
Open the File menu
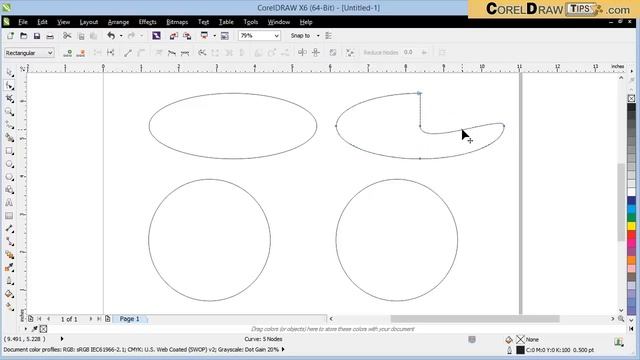click(x=23, y=22)
